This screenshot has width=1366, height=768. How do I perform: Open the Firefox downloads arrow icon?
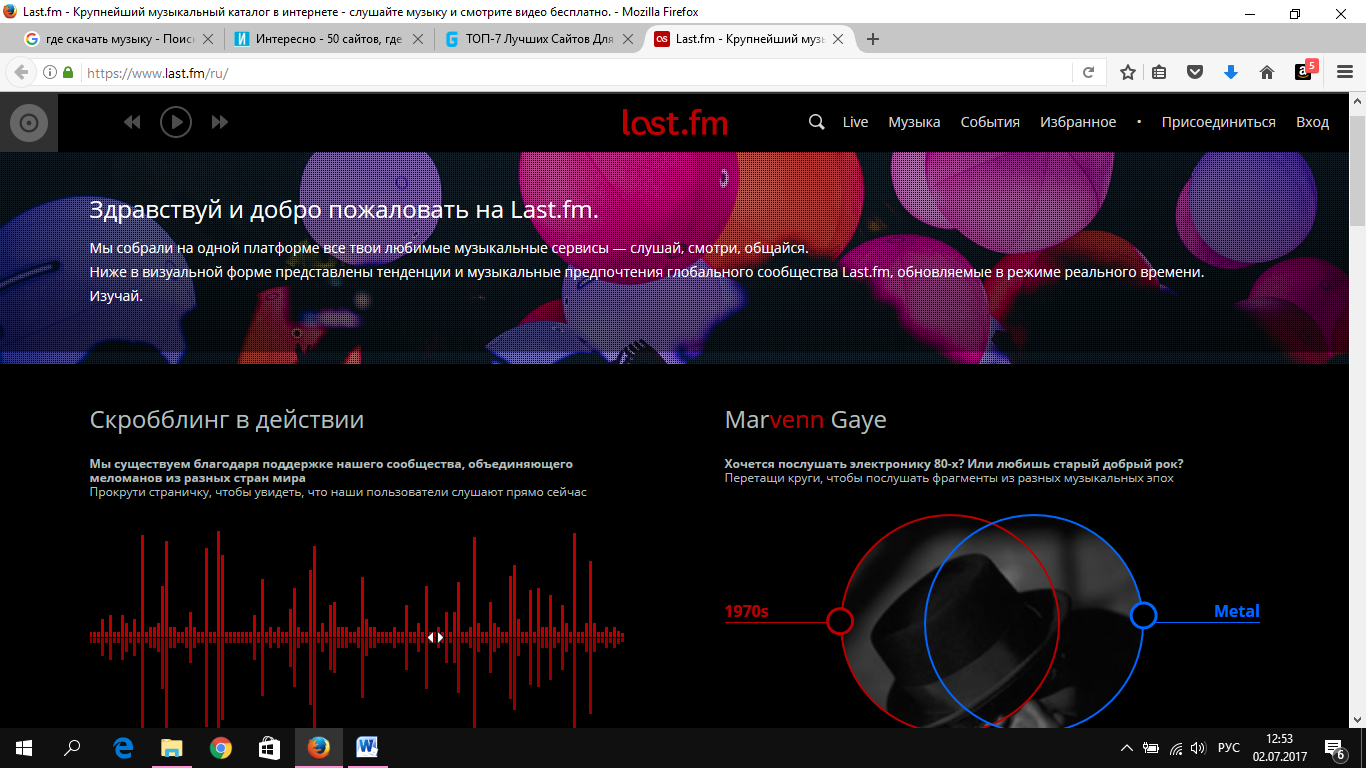[1231, 72]
